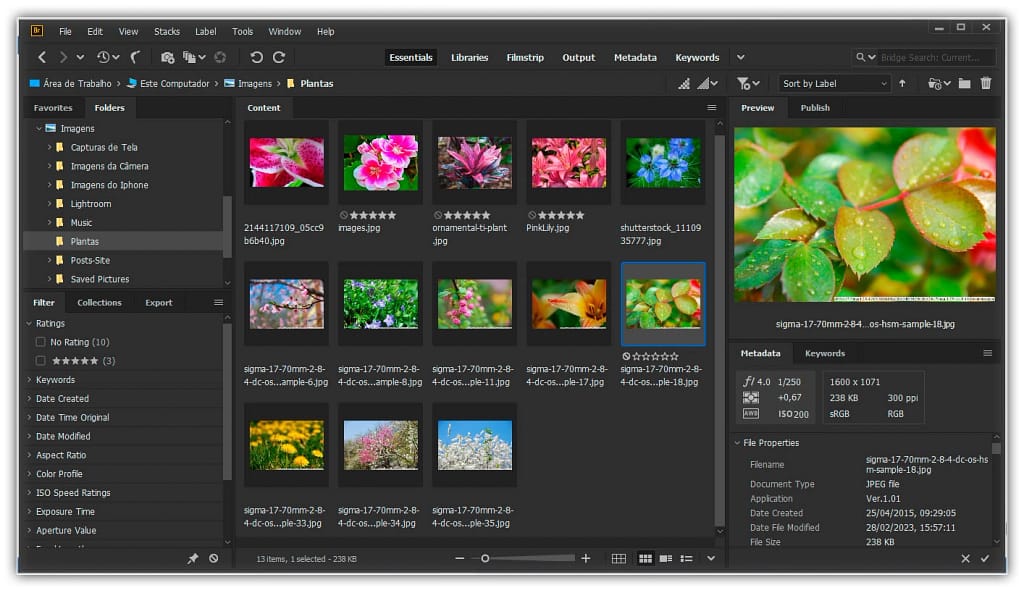1024x593 pixels.
Task: Open Filter panel options menu
Action: [218, 302]
